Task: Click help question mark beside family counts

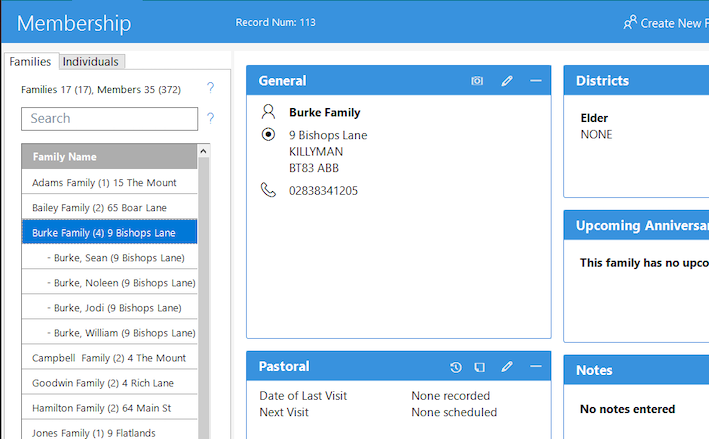Action: pyautogui.click(x=210, y=88)
